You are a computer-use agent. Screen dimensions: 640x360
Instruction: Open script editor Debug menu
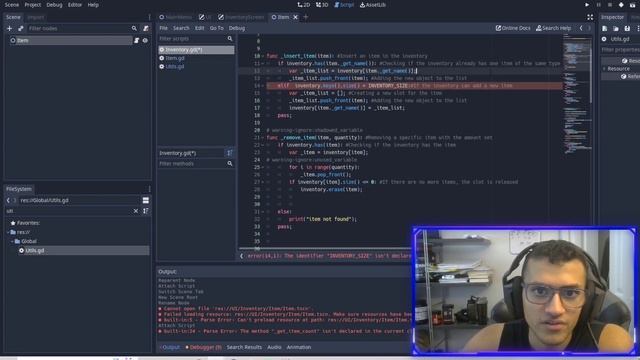tap(237, 28)
